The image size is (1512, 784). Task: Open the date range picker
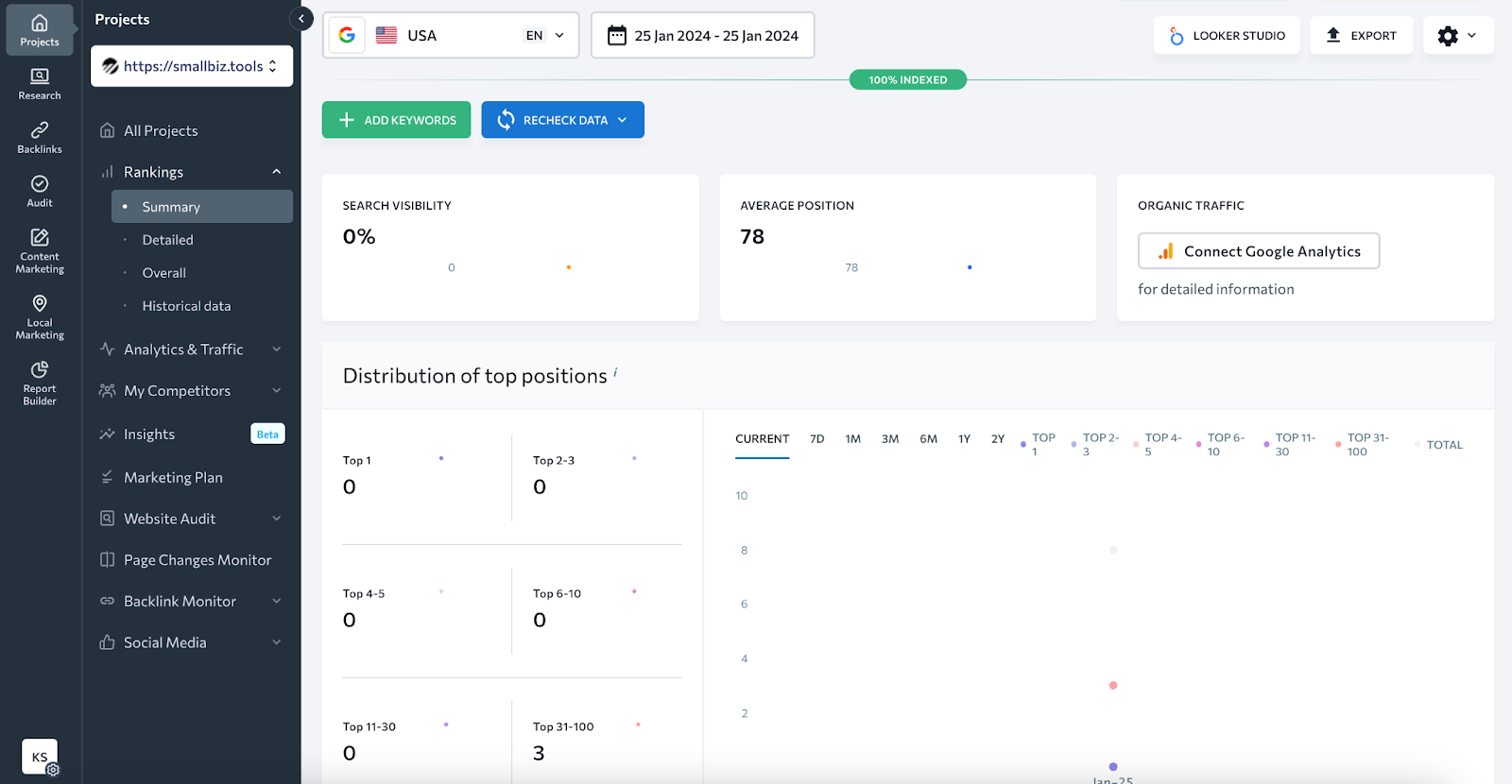point(702,36)
